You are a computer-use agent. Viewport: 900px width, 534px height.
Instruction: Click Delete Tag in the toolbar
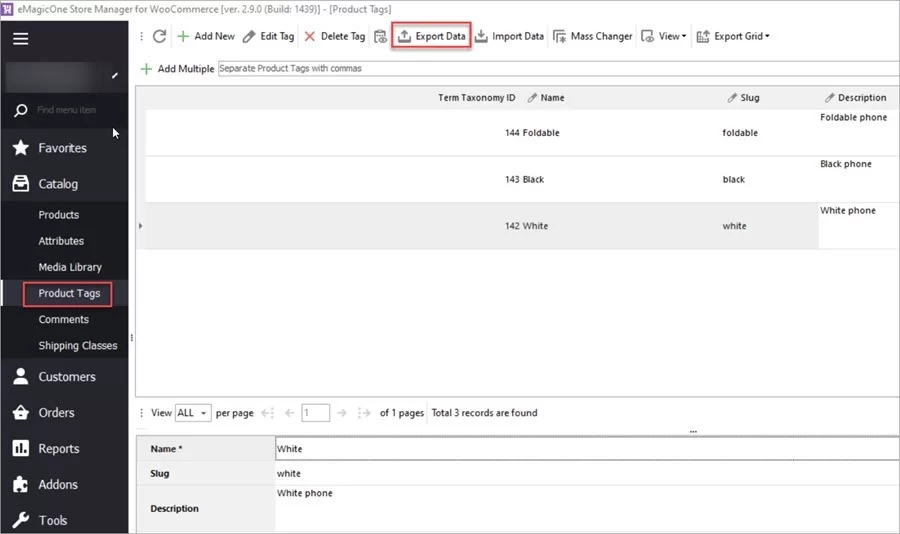point(334,36)
